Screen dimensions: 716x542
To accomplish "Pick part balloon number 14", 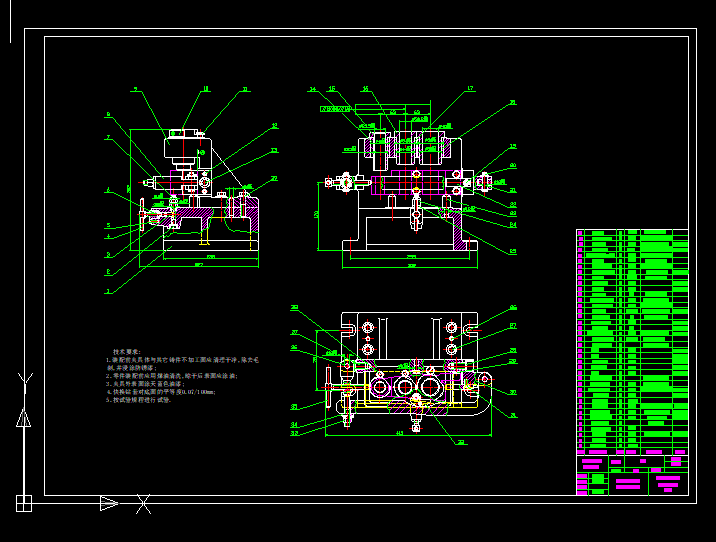I will pyautogui.click(x=313, y=89).
